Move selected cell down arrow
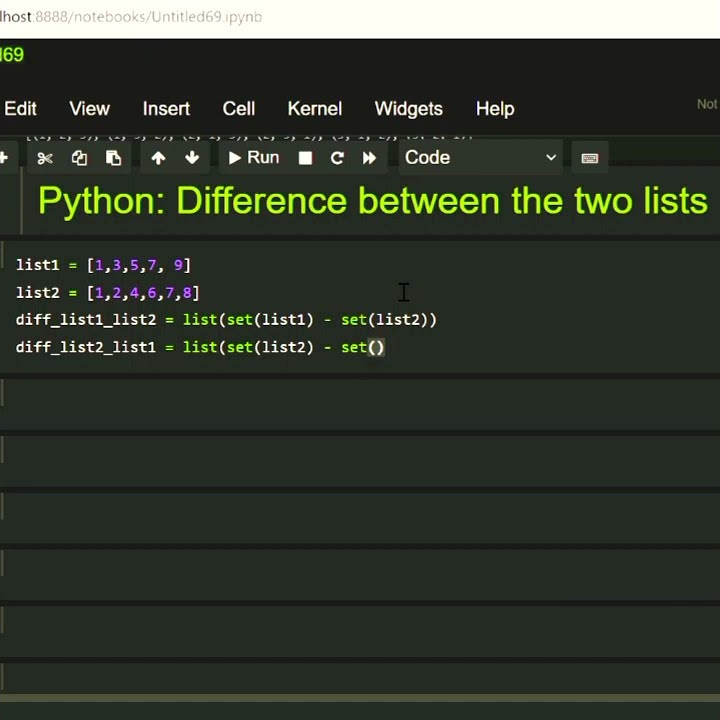Viewport: 720px width, 720px height. (192, 158)
